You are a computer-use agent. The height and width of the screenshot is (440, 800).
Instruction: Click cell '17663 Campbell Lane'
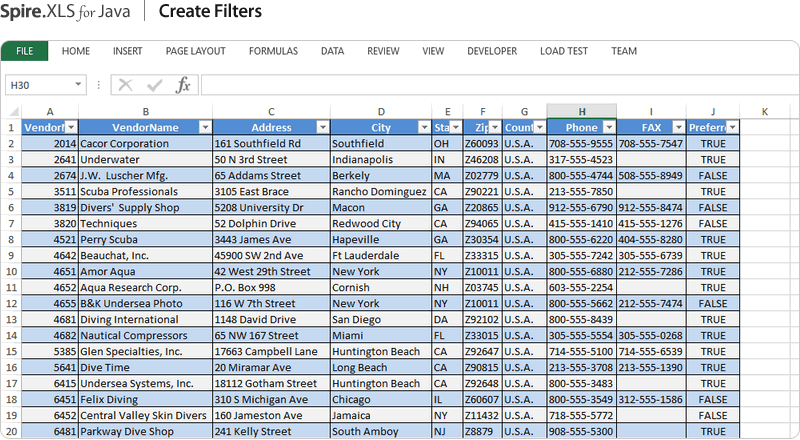click(x=271, y=351)
